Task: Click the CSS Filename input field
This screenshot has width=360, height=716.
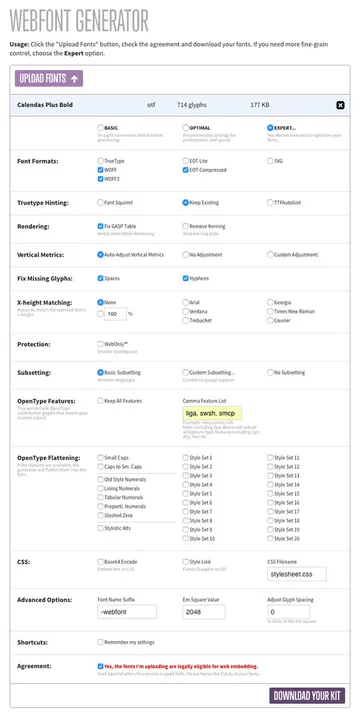Action: click(x=297, y=574)
